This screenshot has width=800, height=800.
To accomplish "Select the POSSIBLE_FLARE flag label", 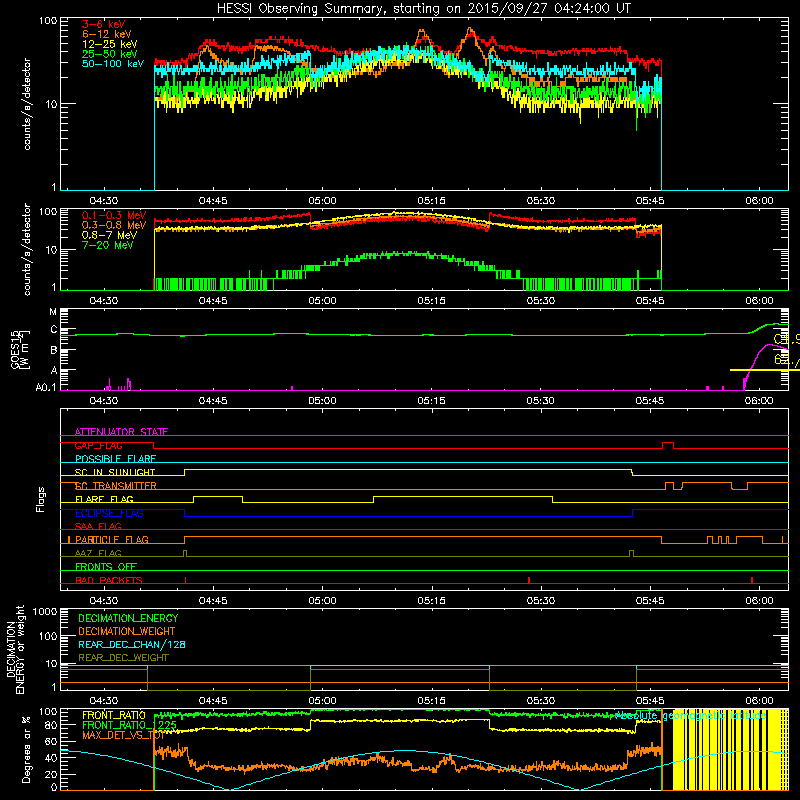I will click(x=115, y=459).
